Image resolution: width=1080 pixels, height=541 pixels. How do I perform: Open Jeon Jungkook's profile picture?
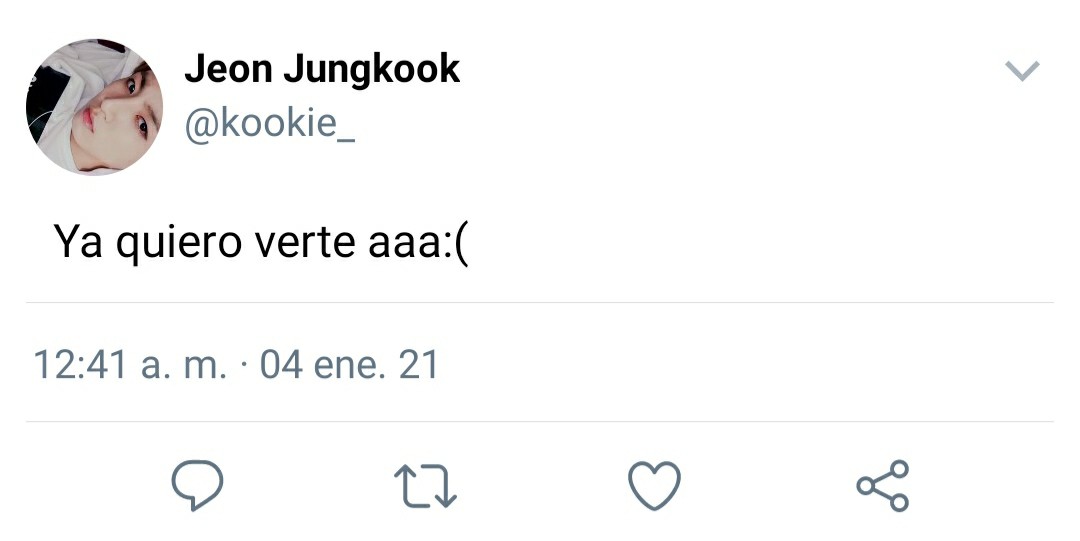click(x=94, y=107)
